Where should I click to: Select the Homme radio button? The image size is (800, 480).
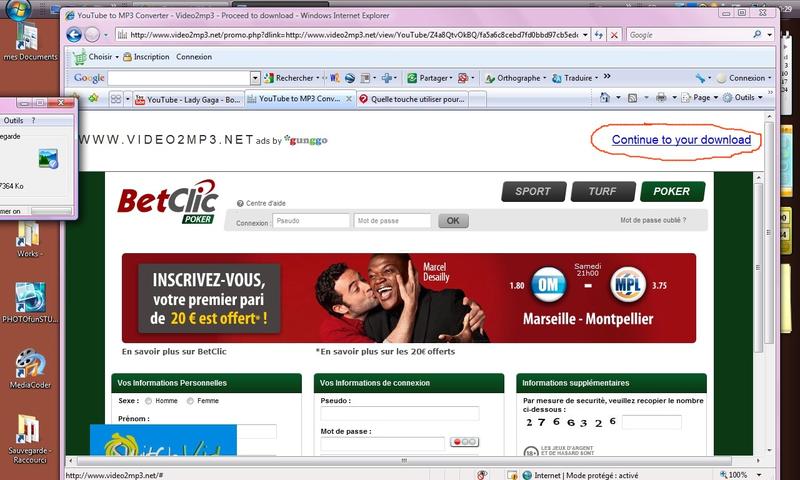point(148,400)
